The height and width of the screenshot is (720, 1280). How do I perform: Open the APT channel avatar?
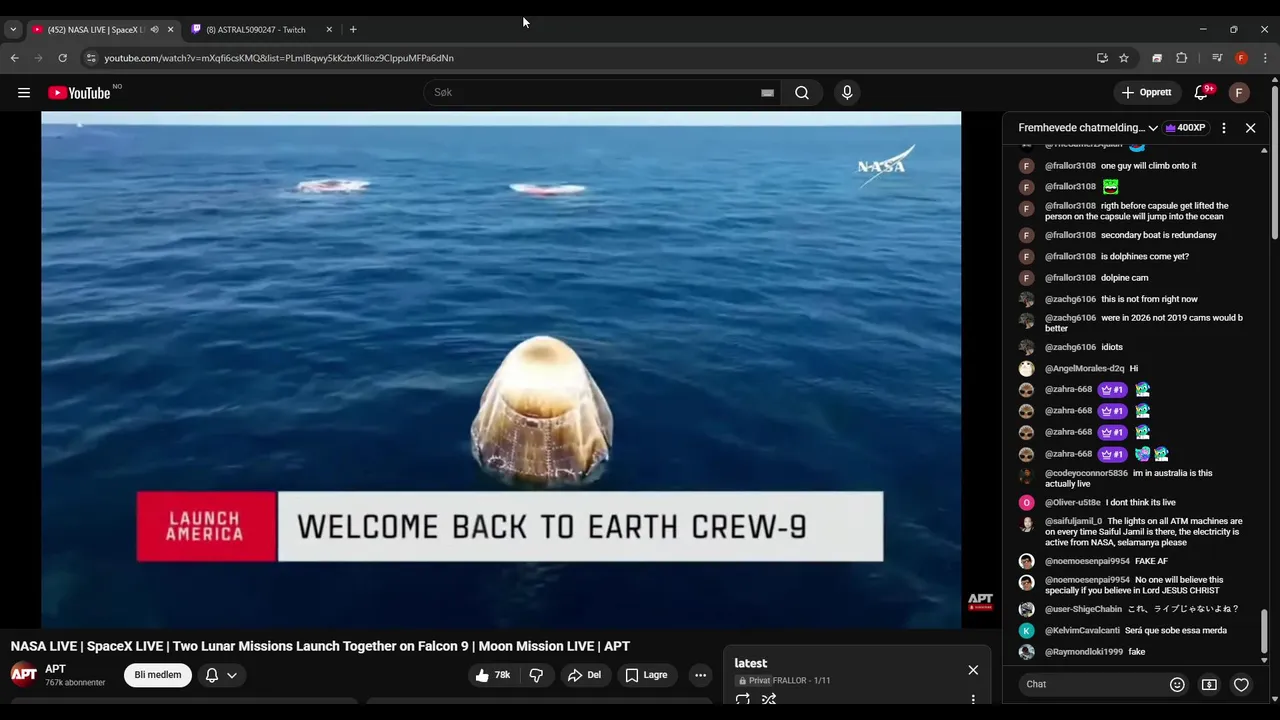tap(24, 675)
